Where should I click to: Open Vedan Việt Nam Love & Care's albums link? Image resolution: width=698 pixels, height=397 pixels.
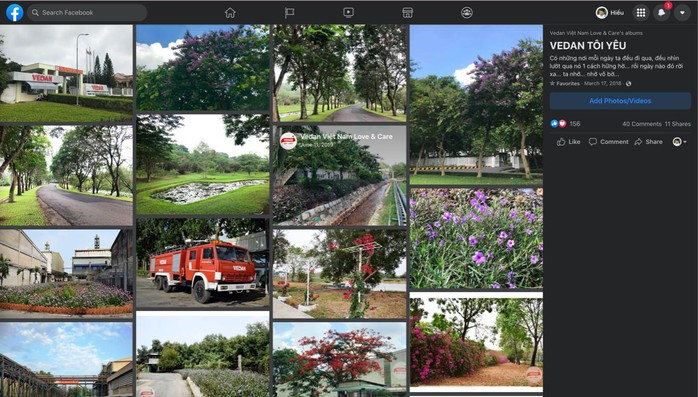point(596,33)
